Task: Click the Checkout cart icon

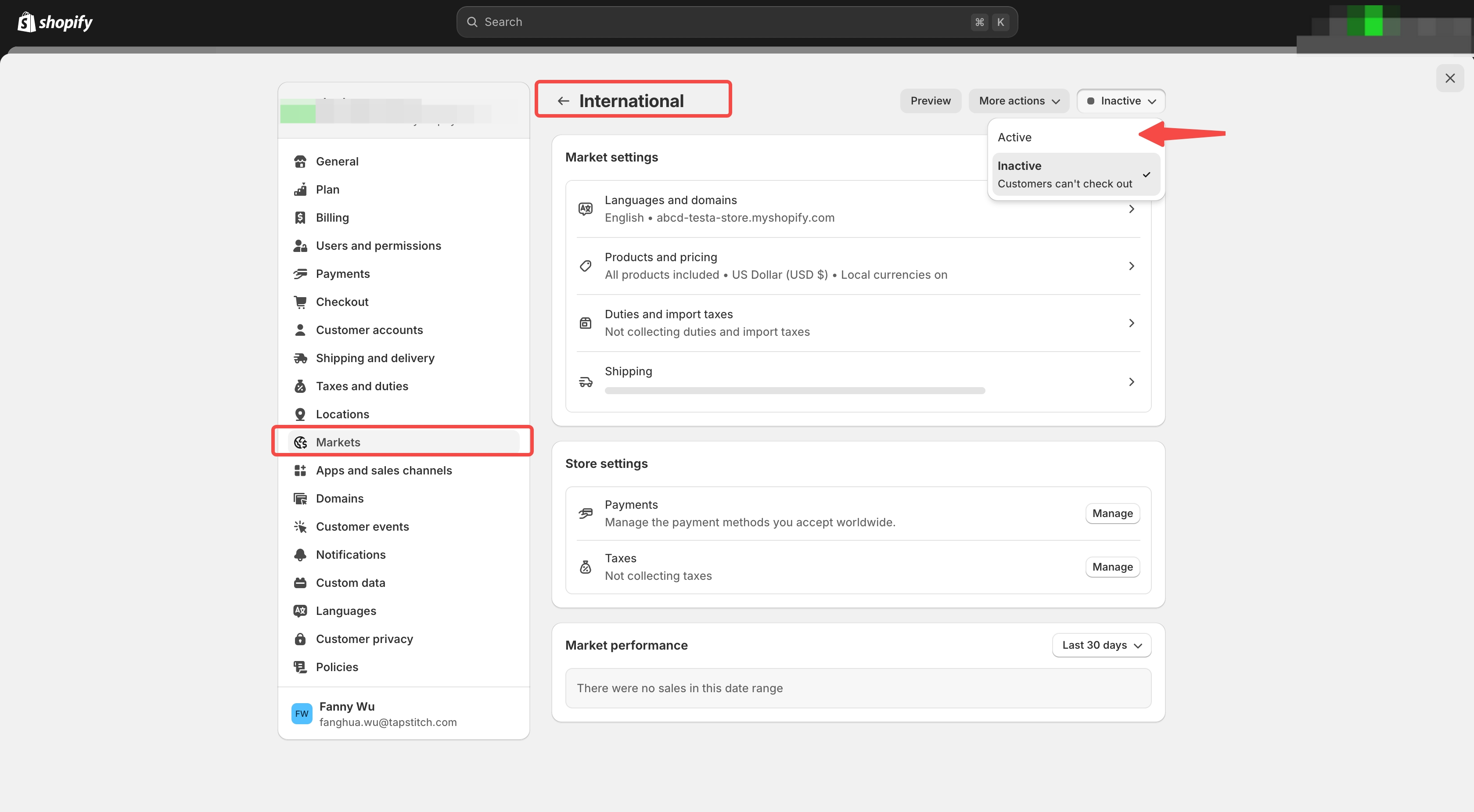Action: point(300,302)
